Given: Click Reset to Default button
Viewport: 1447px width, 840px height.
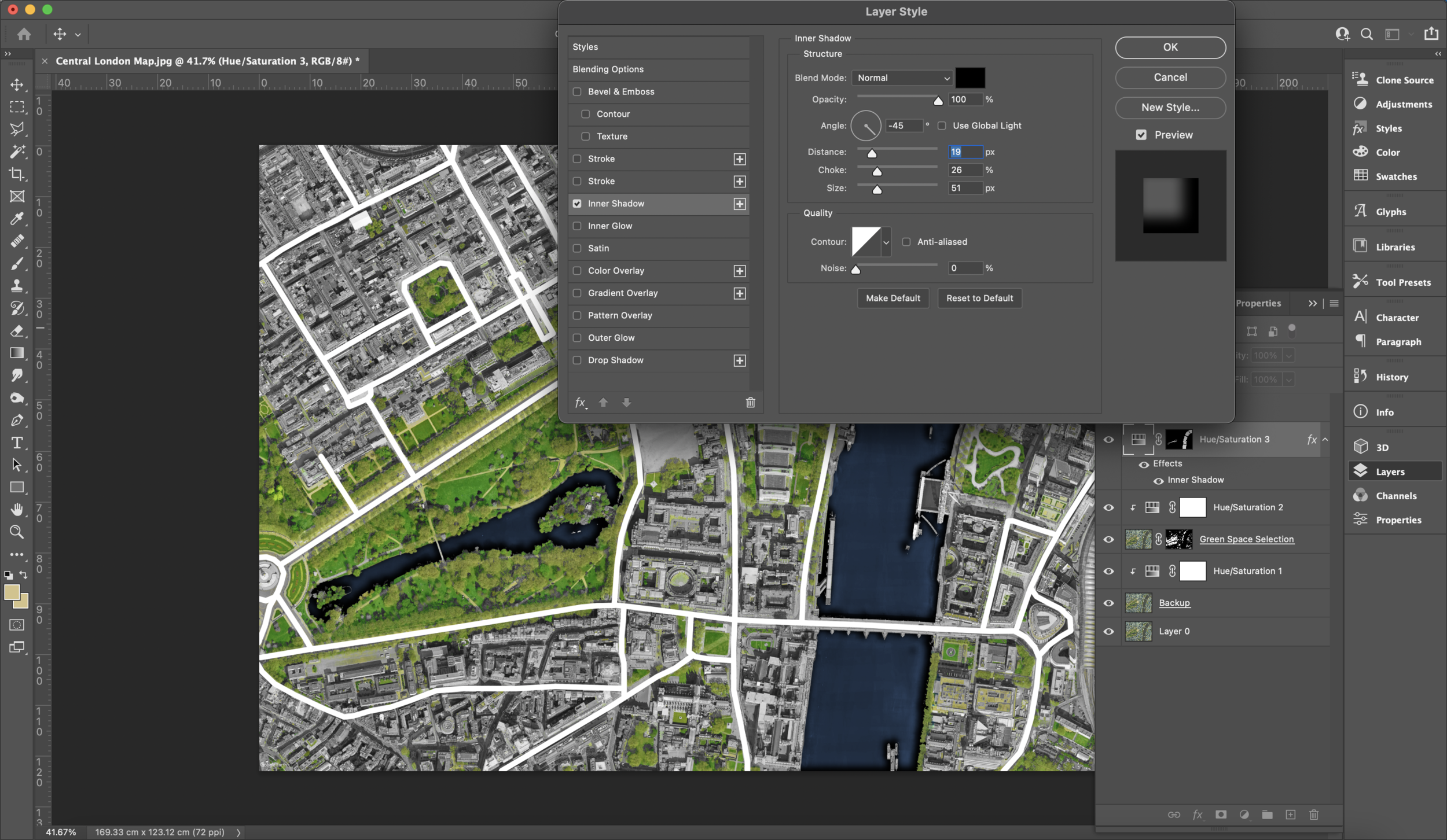Looking at the screenshot, I should [979, 299].
